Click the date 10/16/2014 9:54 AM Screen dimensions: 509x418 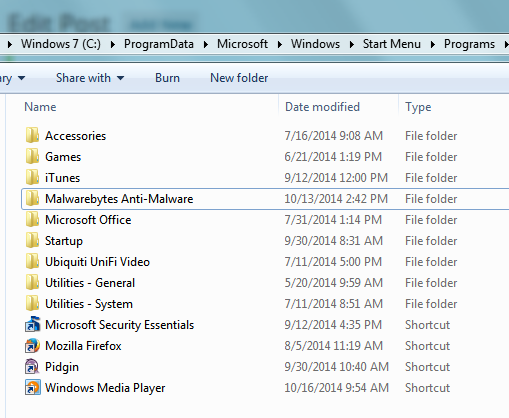(337, 388)
